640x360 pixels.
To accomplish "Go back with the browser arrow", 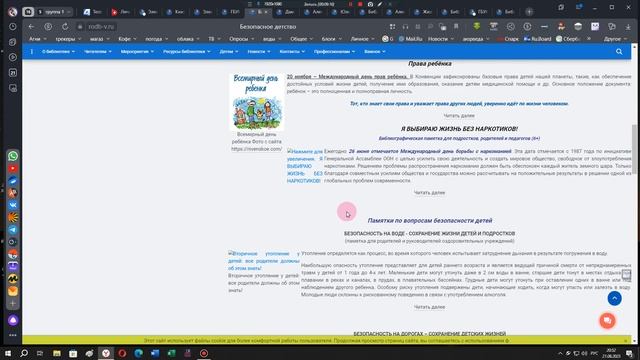I will (x=31, y=27).
